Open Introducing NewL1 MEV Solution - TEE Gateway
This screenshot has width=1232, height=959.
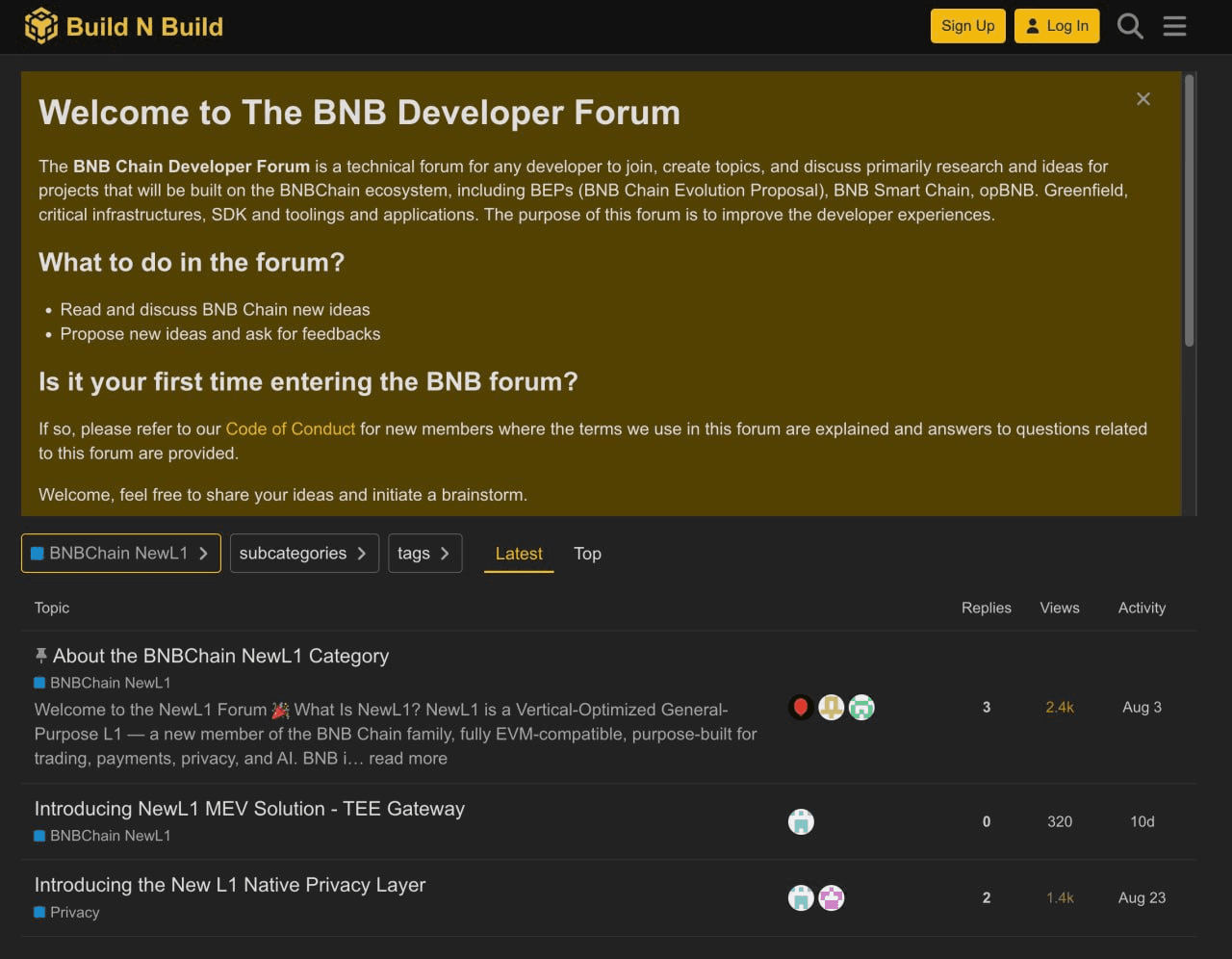pos(249,809)
